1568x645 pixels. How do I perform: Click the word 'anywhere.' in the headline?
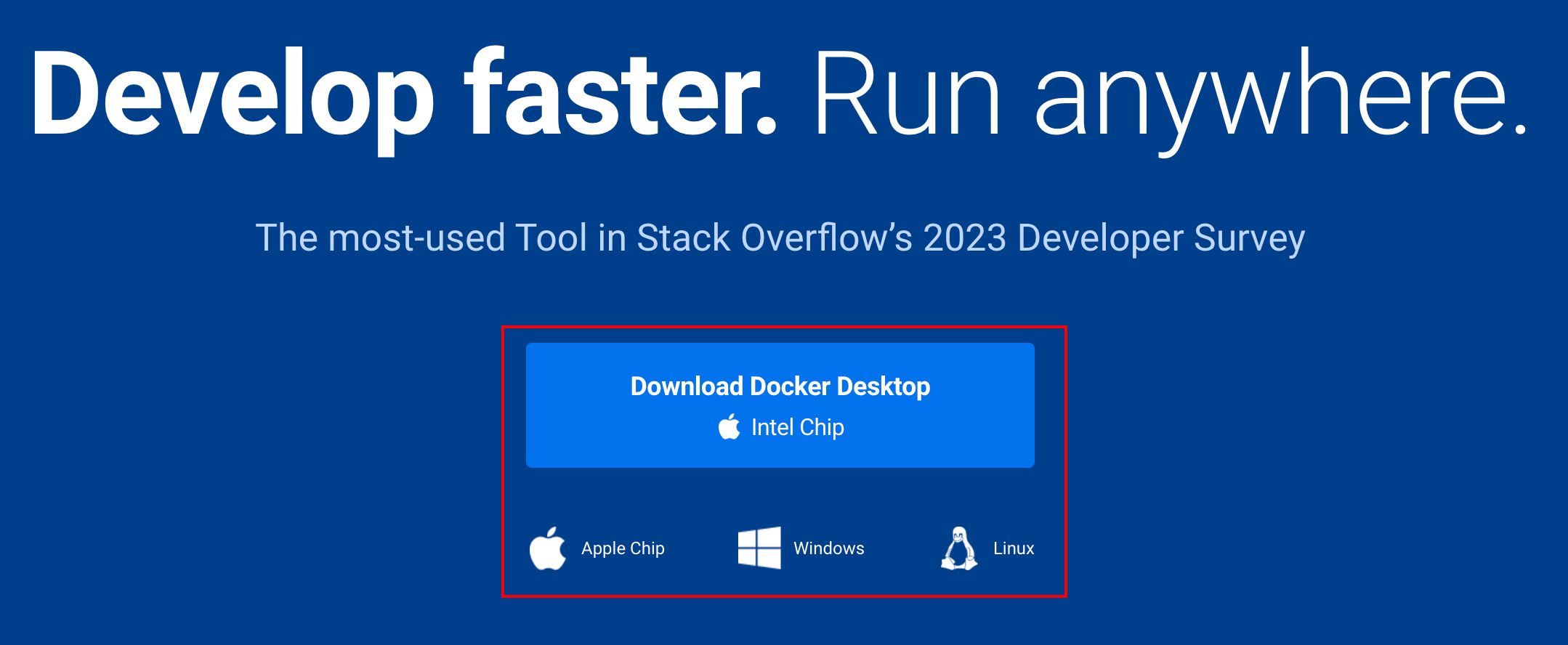(1280, 94)
